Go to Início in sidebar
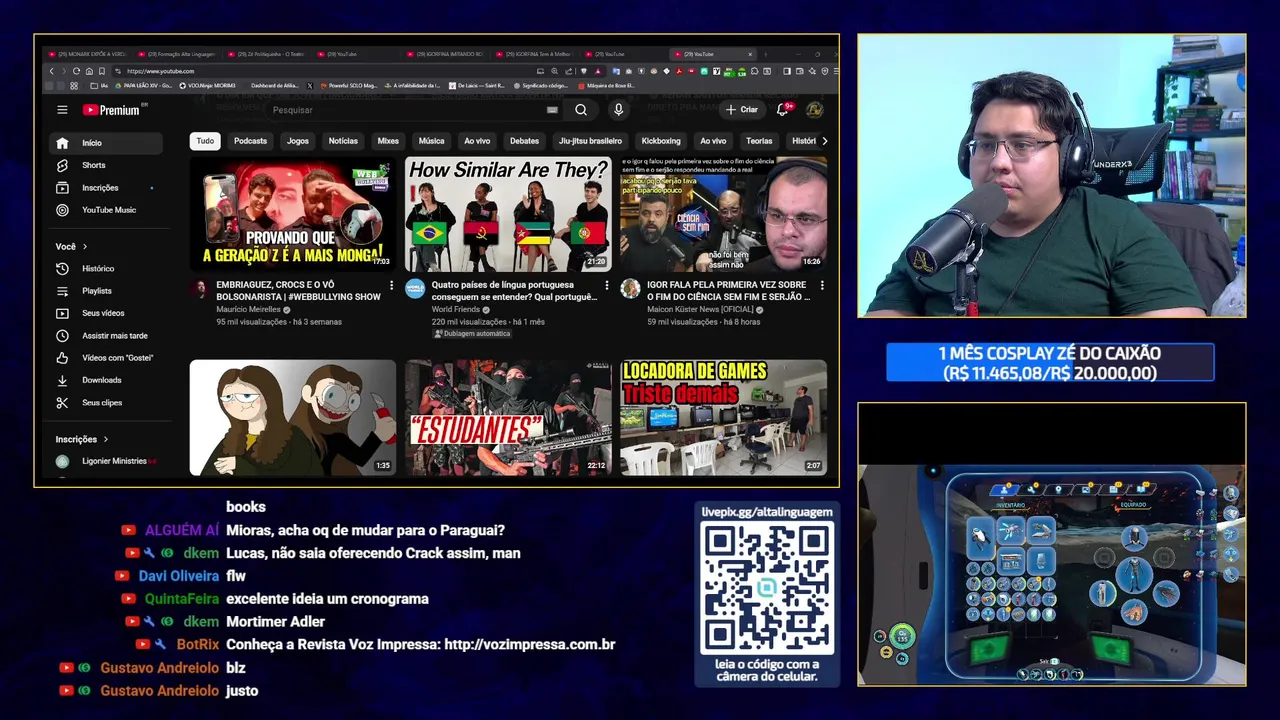Screen dimensions: 1280x720 pyautogui.click(x=106, y=143)
